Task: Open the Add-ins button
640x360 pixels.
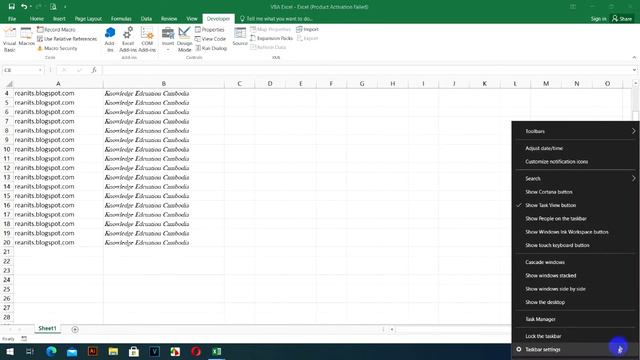Action: pos(110,39)
